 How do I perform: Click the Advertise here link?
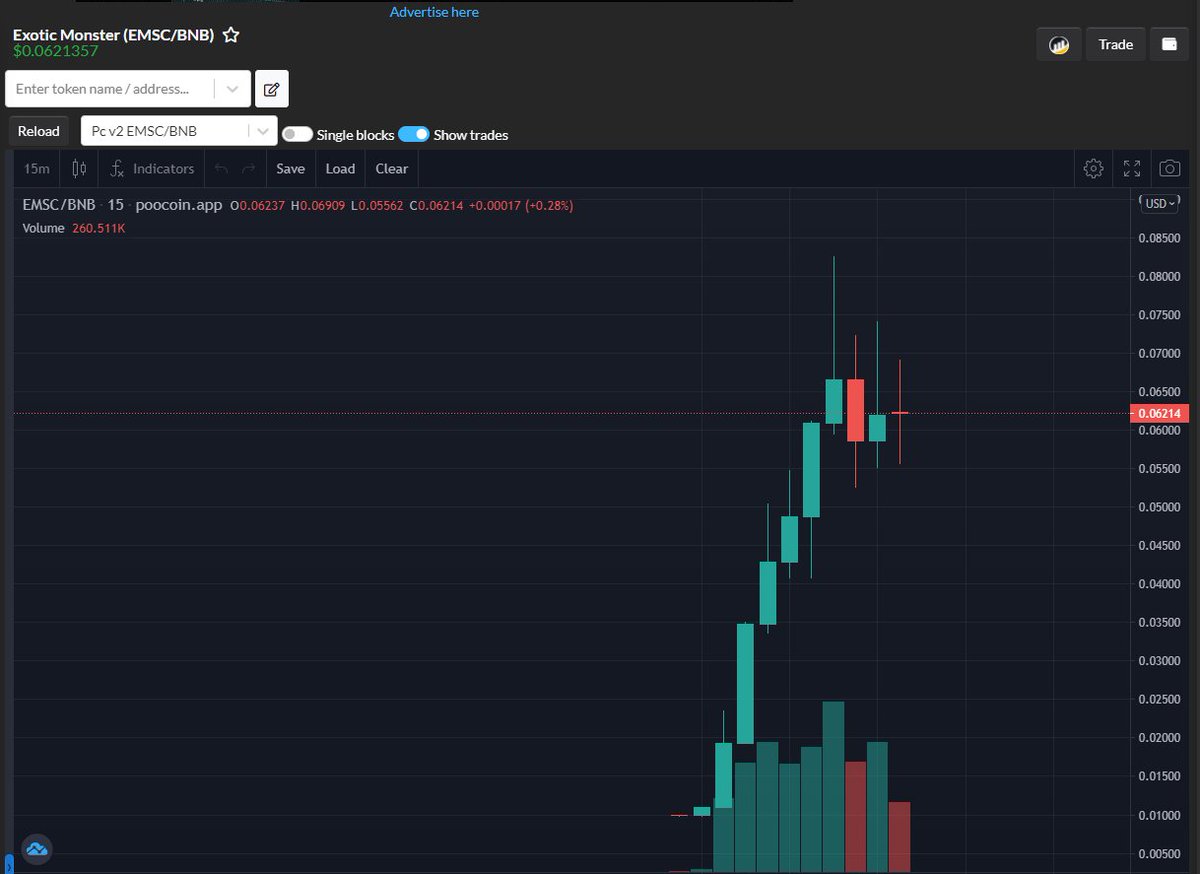click(434, 12)
